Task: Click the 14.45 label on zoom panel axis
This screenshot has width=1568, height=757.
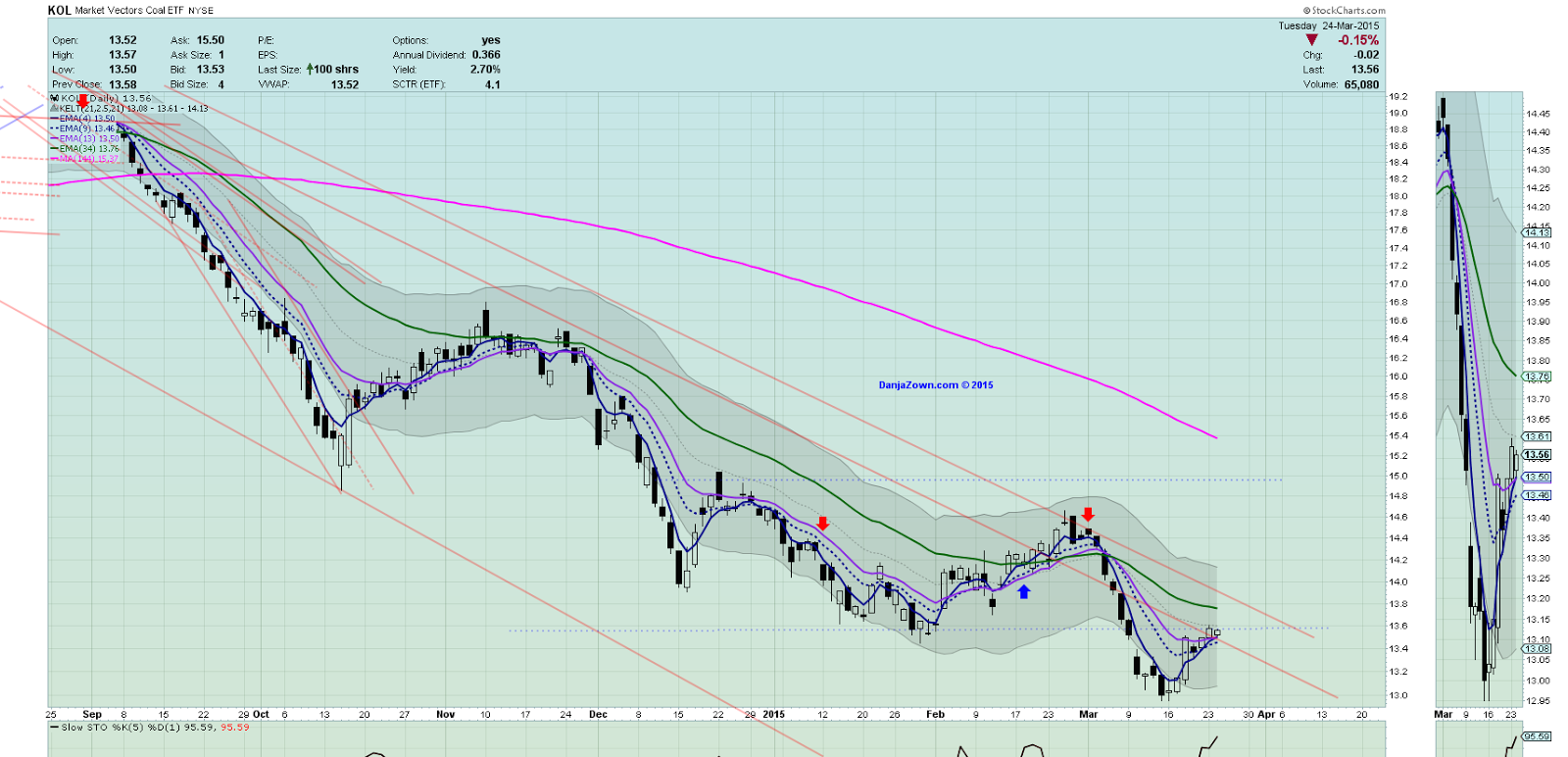Action: (x=1538, y=114)
